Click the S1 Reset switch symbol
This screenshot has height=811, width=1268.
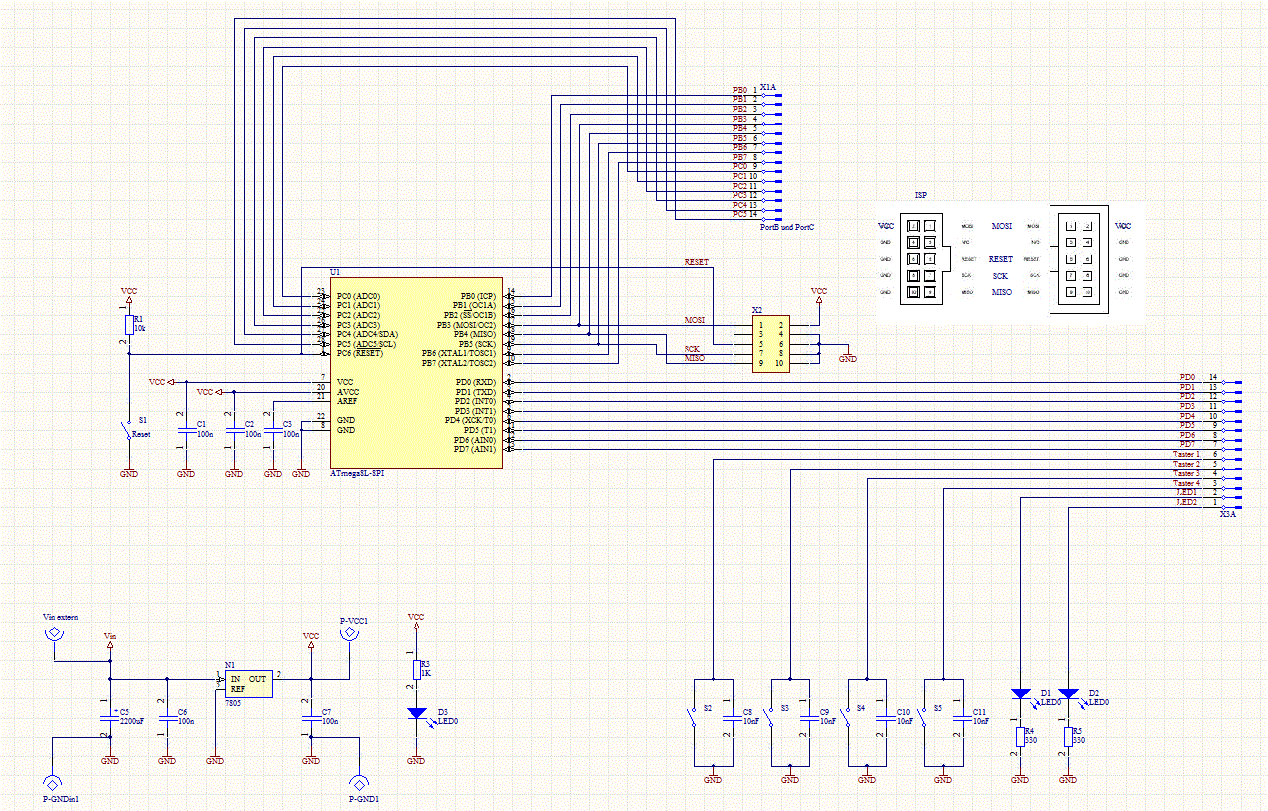pyautogui.click(x=126, y=433)
